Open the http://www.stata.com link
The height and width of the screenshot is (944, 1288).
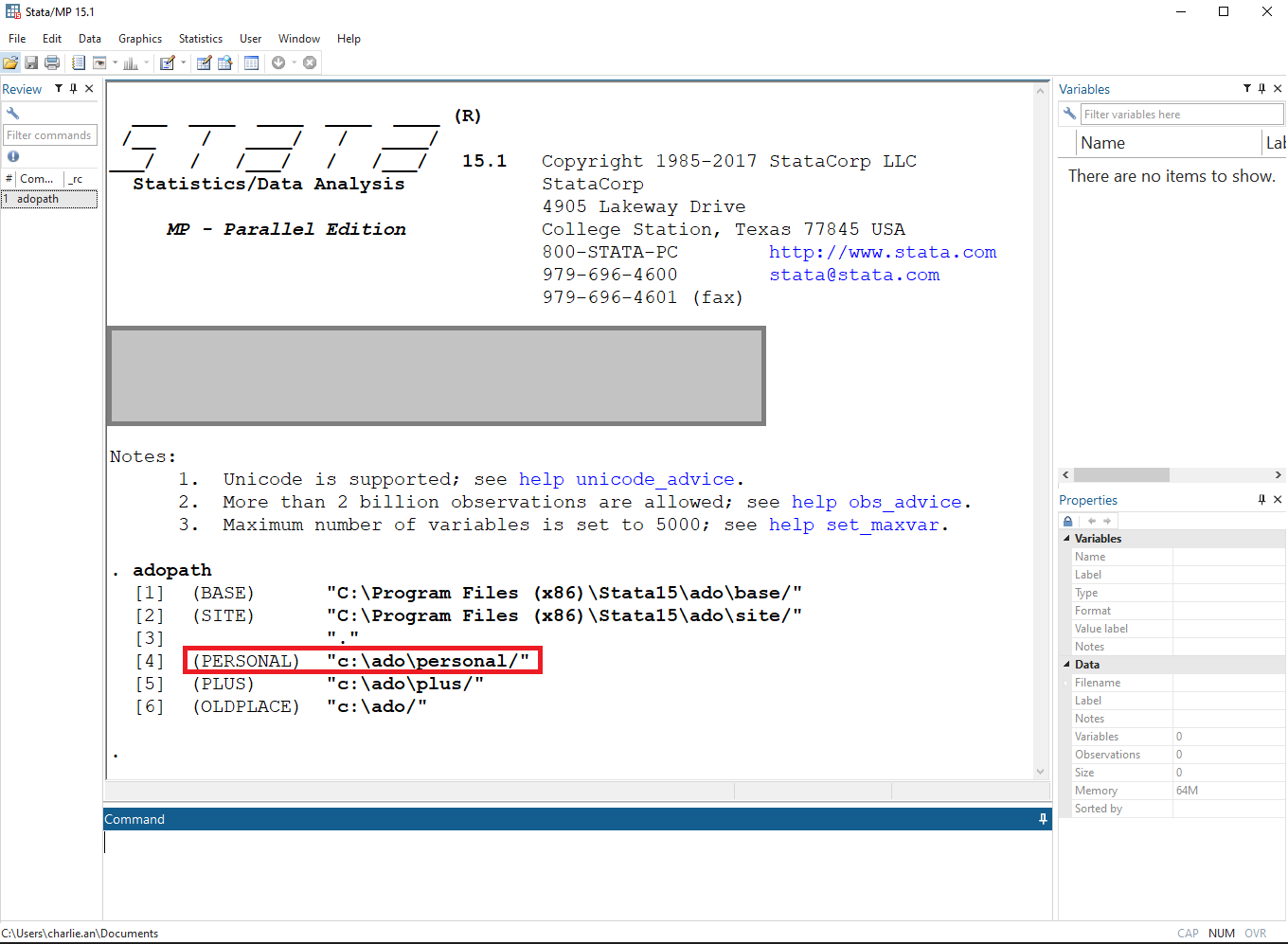click(x=883, y=252)
